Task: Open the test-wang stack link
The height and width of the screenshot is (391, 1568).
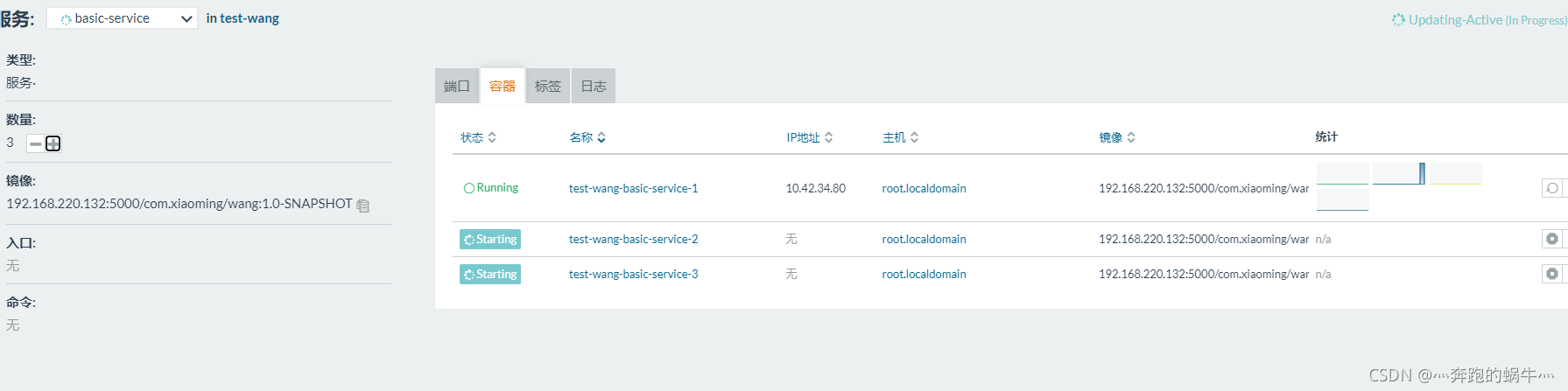Action: (x=250, y=18)
